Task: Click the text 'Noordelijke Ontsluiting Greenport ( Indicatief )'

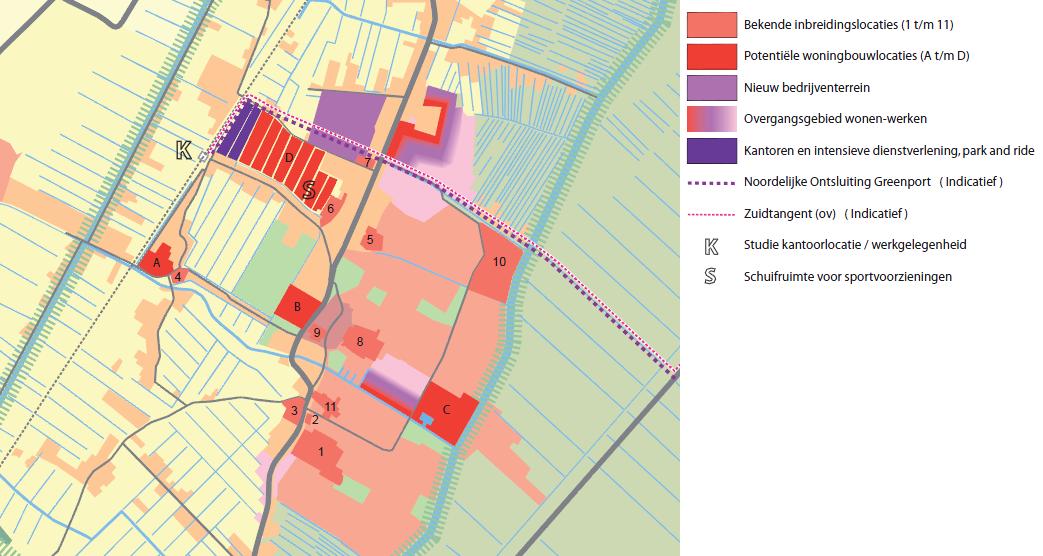Action: 873,182
